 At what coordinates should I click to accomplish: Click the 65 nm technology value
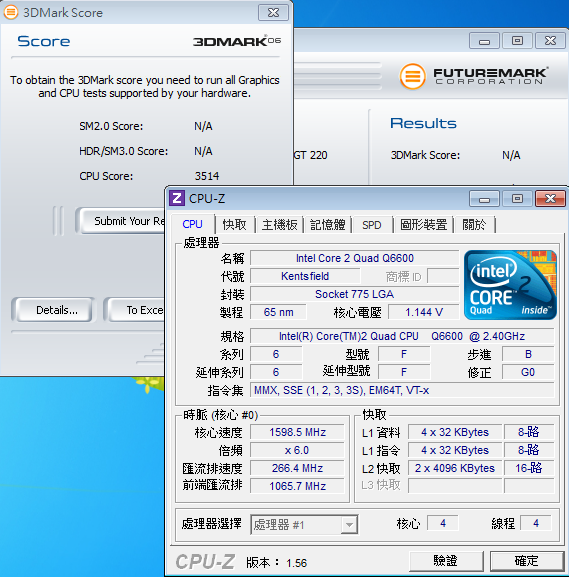click(x=278, y=312)
